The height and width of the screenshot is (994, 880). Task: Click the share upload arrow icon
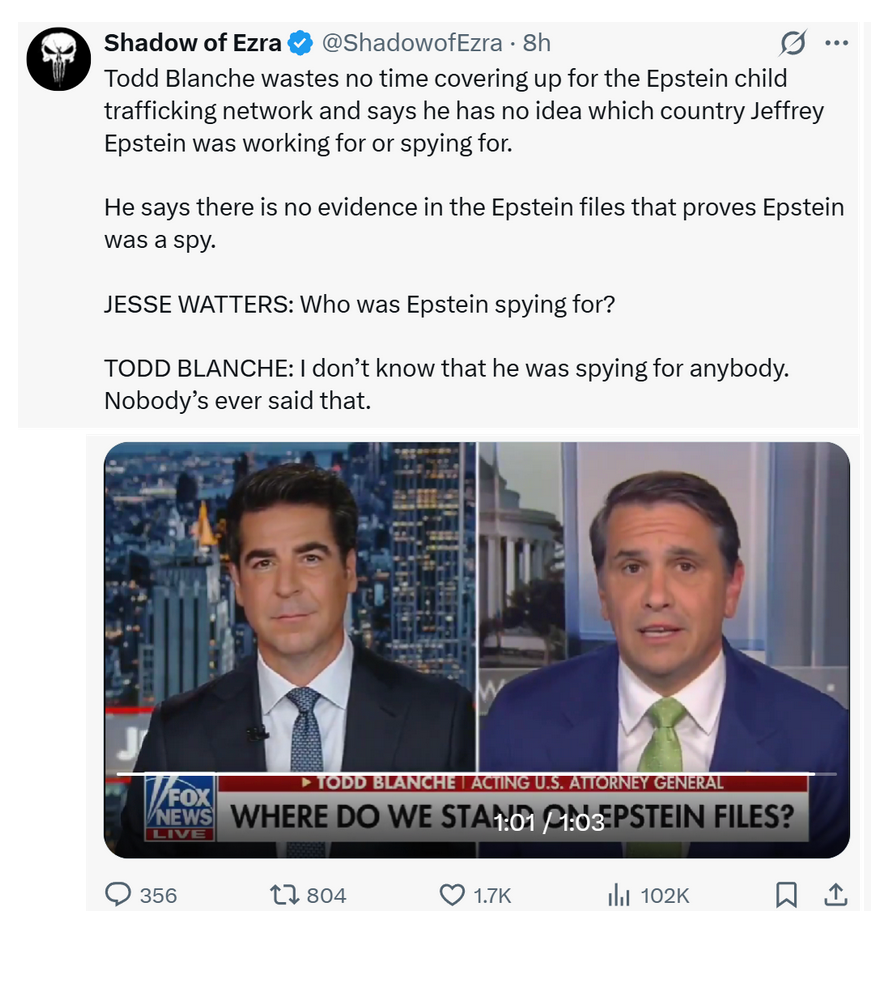[x=835, y=895]
